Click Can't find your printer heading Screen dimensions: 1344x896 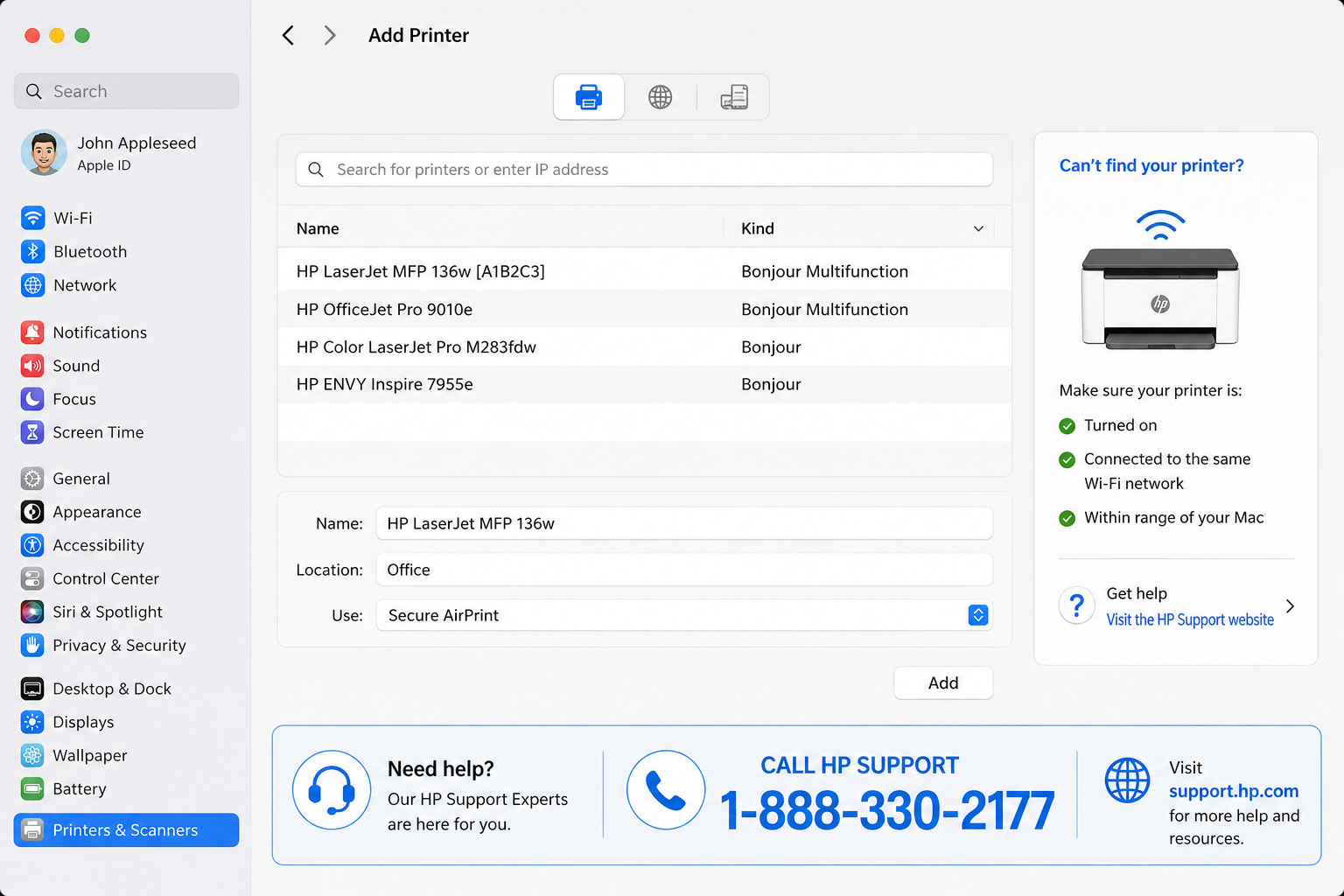coord(1151,165)
